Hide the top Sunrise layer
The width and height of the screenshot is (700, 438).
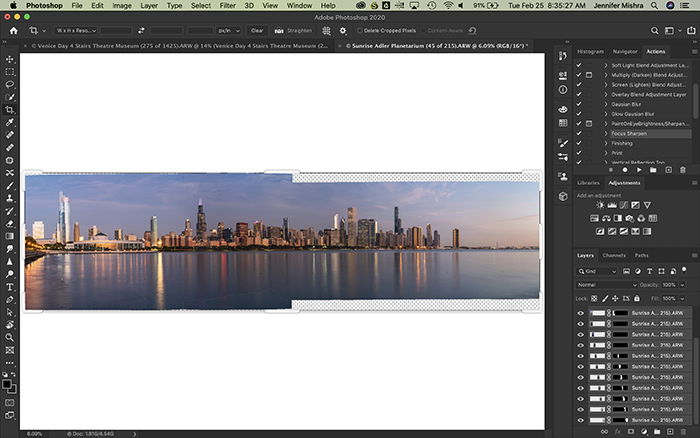pyautogui.click(x=581, y=313)
